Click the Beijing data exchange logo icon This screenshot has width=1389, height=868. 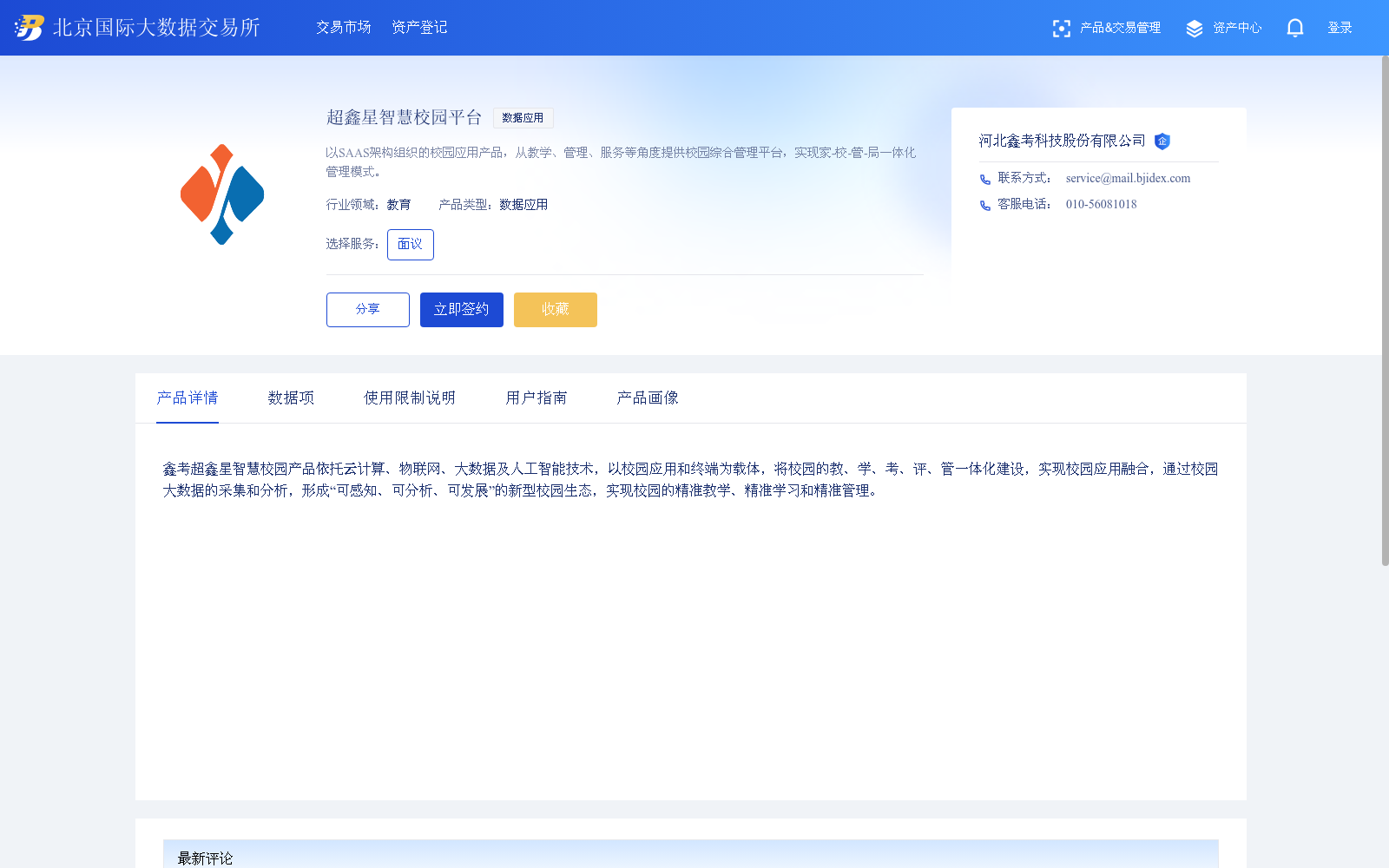click(30, 28)
